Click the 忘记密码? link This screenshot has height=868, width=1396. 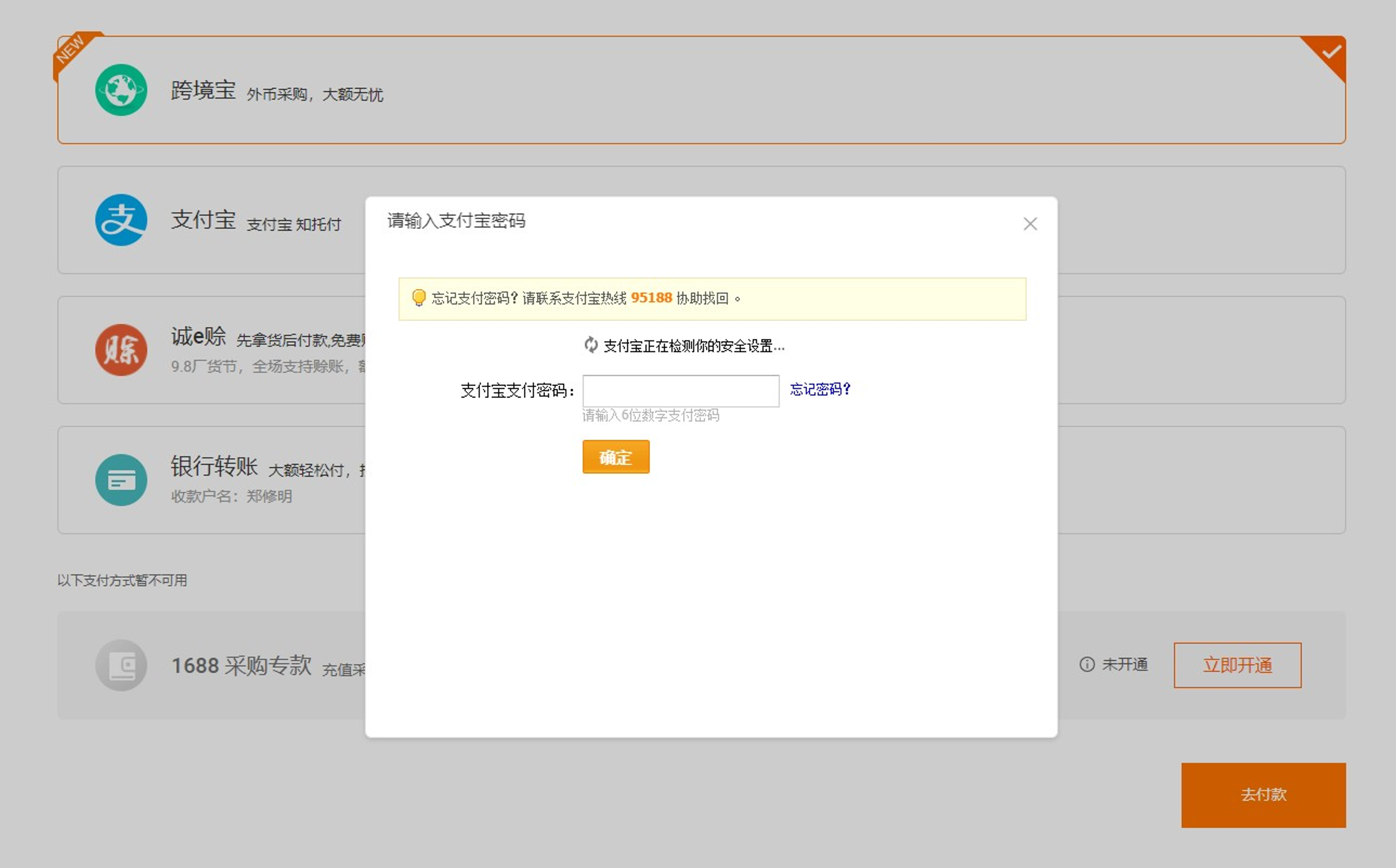tap(820, 389)
